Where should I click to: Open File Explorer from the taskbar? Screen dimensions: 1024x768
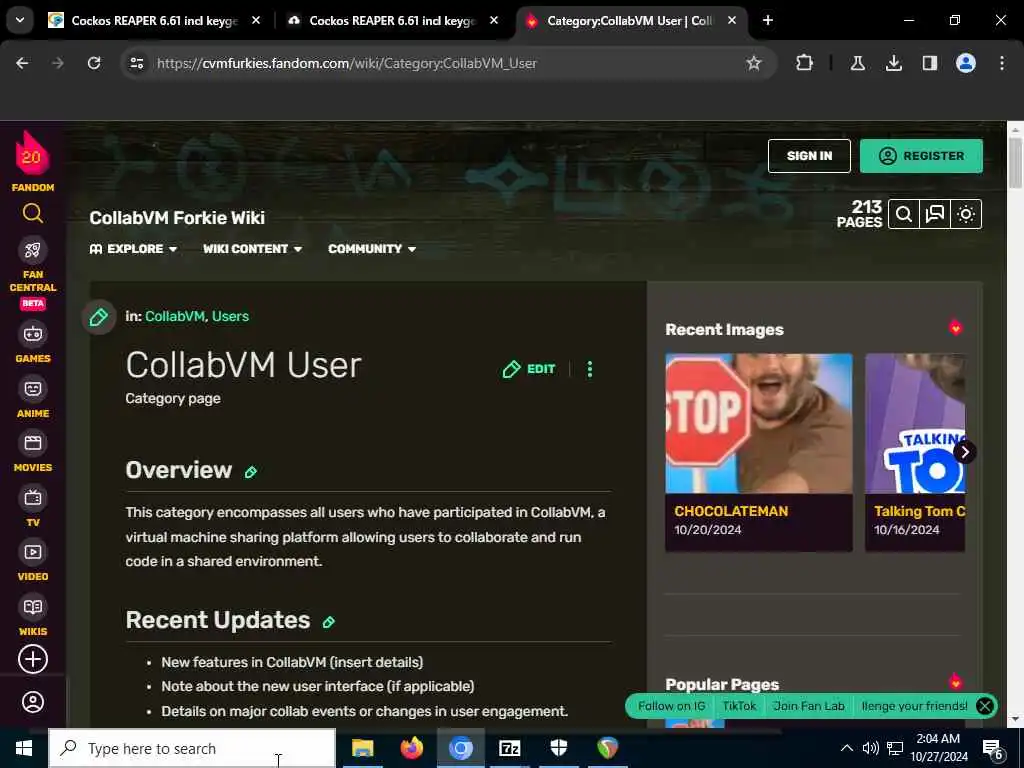click(362, 748)
